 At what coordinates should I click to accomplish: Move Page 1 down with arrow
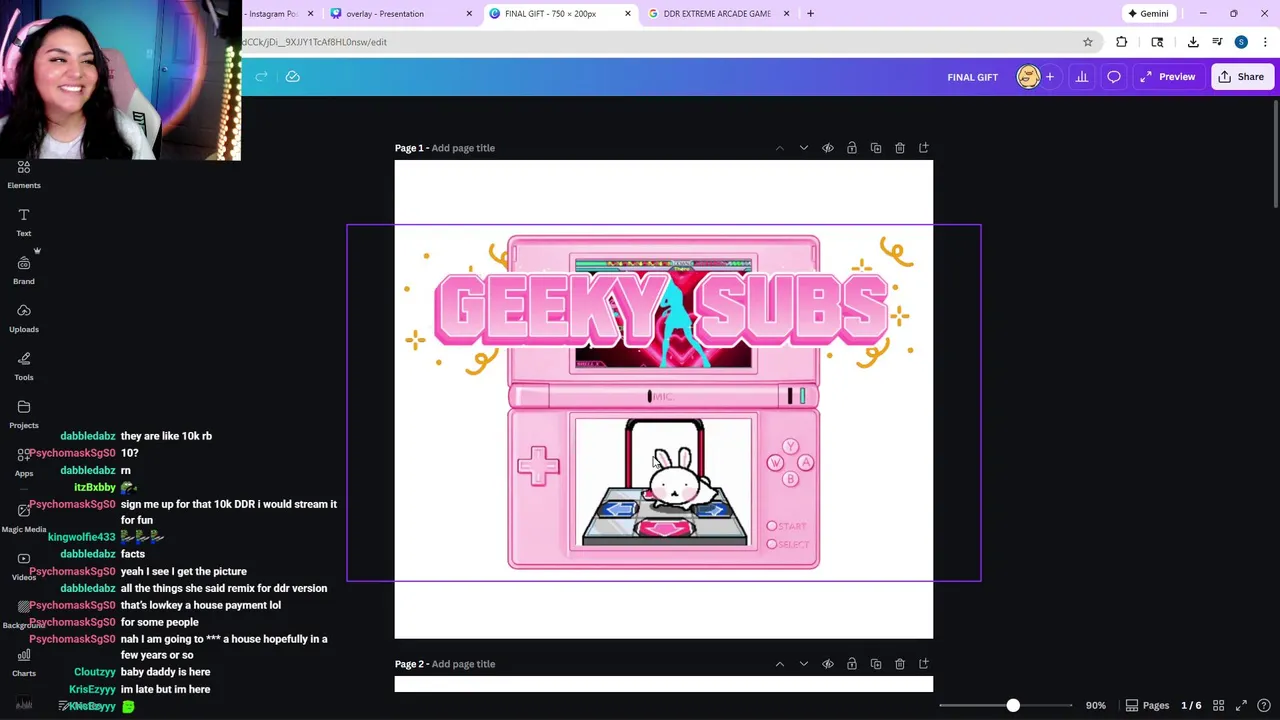coord(804,148)
